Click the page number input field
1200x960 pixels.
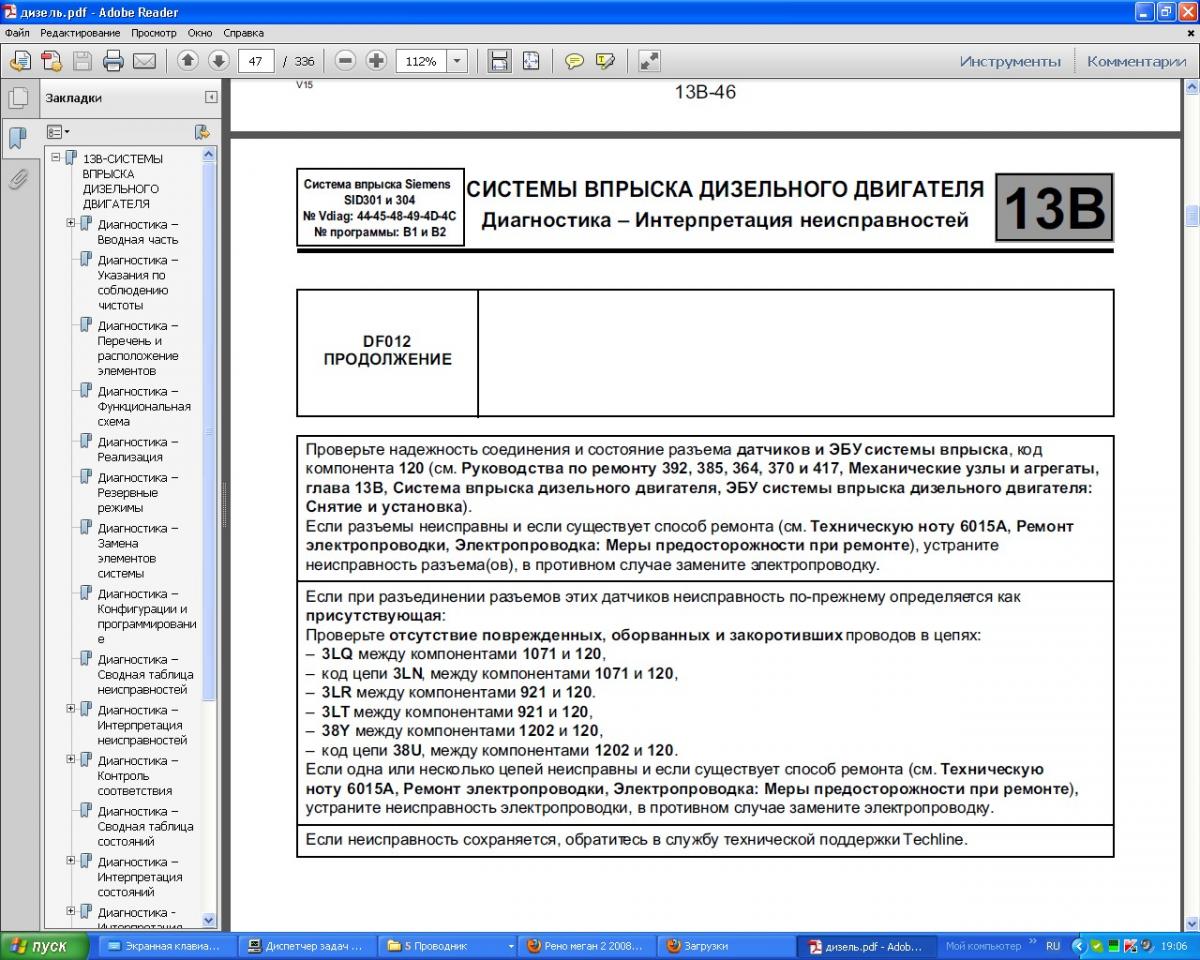tap(257, 61)
